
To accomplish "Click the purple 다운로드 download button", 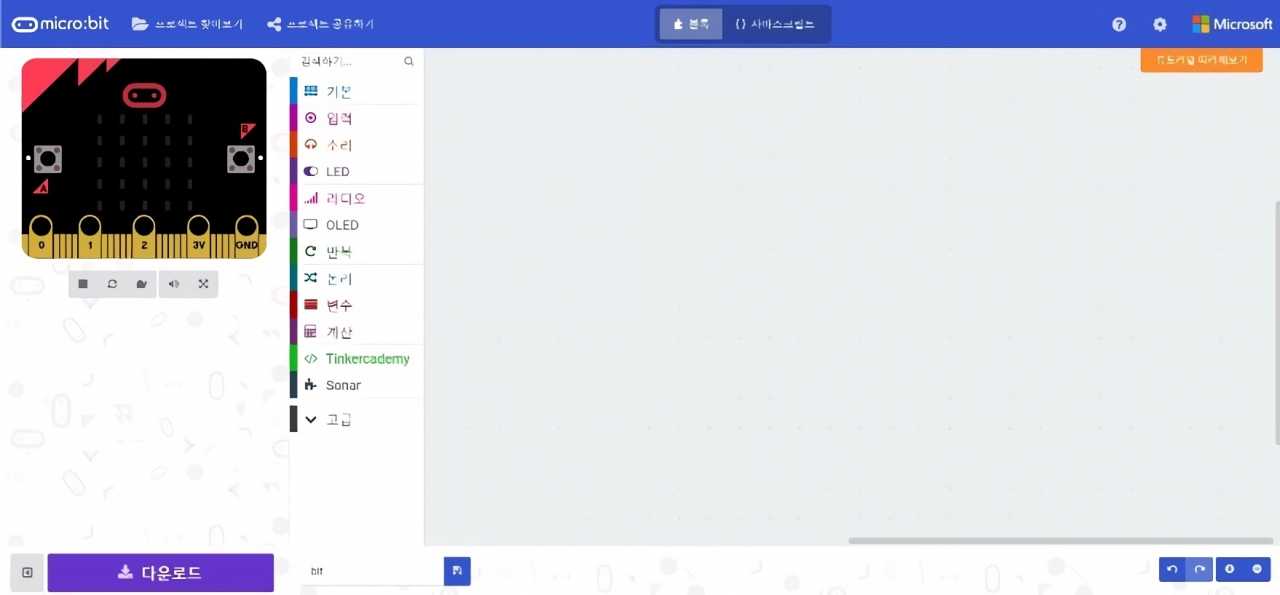I will click(x=160, y=573).
